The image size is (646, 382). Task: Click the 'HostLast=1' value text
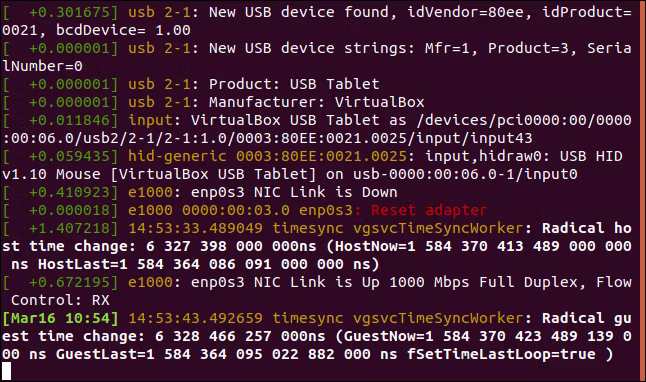tap(83, 264)
